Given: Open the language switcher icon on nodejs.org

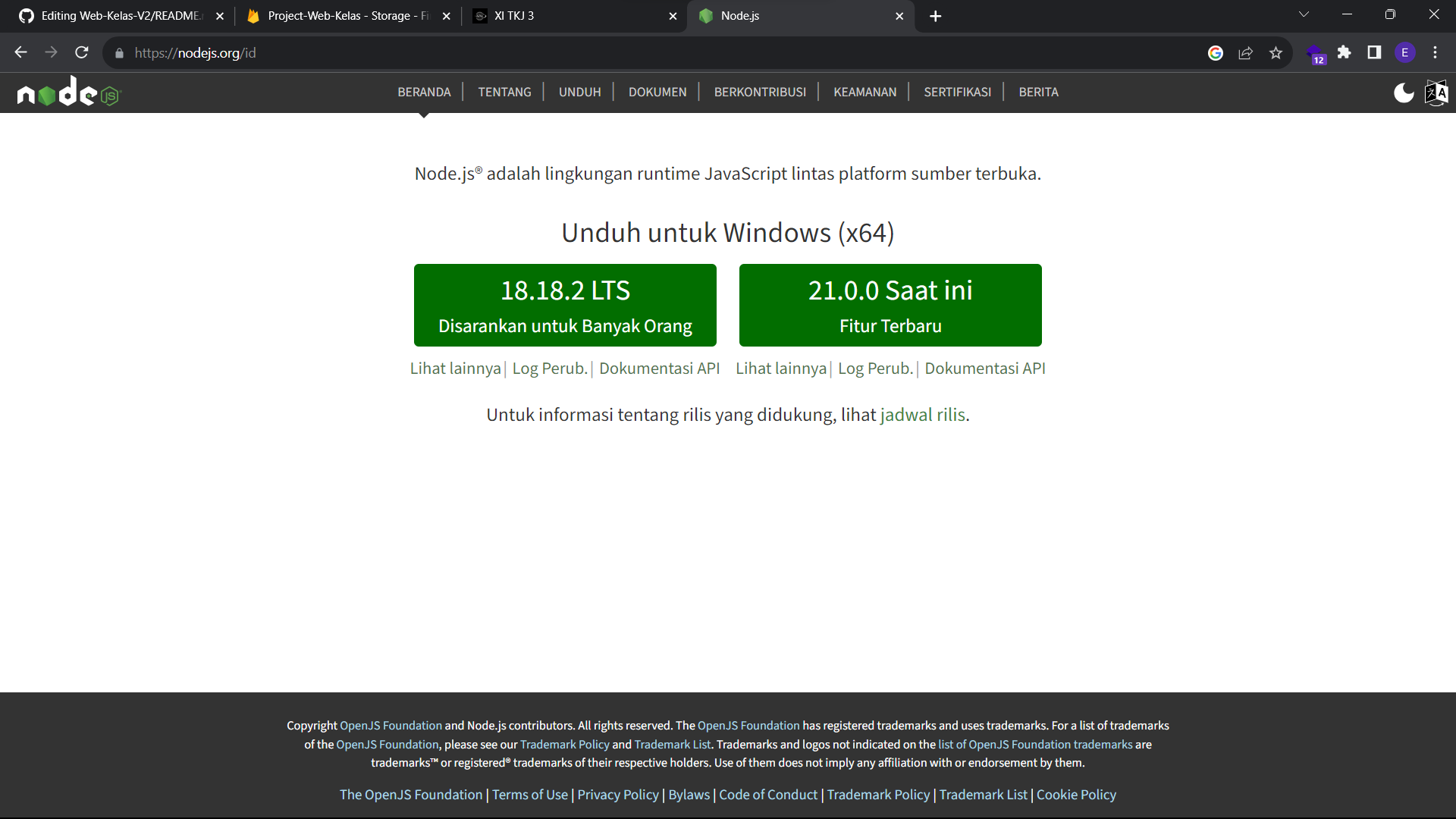Looking at the screenshot, I should click(x=1436, y=92).
